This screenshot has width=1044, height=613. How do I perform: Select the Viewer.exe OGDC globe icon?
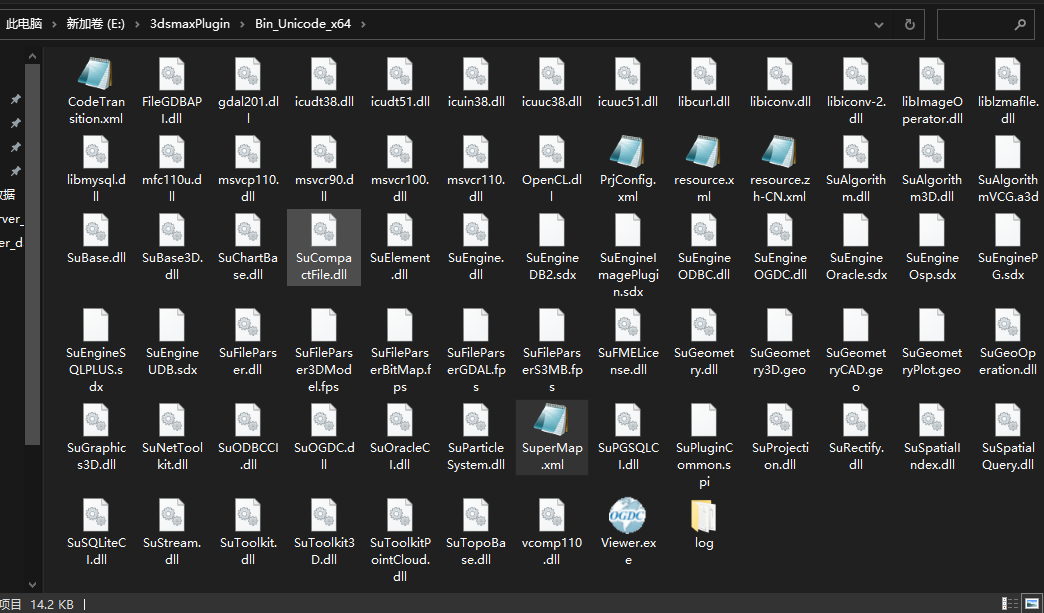tap(628, 515)
